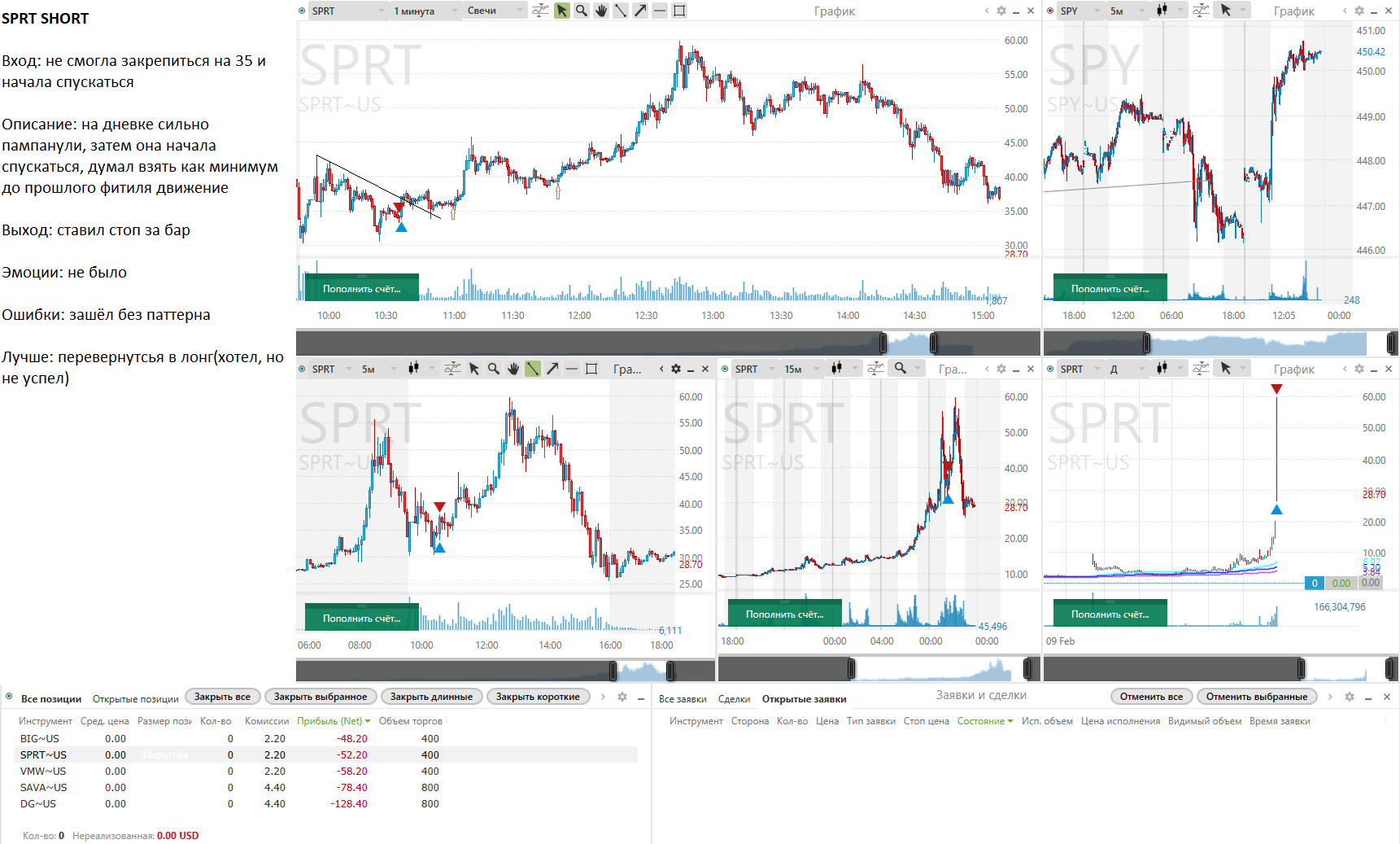Select cursor tool in SPRT 1-minute chart
This screenshot has width=1400, height=844.
pyautogui.click(x=561, y=11)
